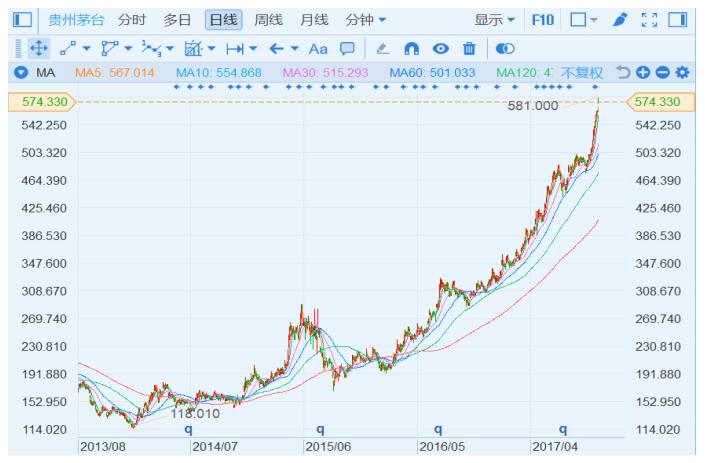The width and height of the screenshot is (705, 463).
Task: Select the eraser tool
Action: 383,49
